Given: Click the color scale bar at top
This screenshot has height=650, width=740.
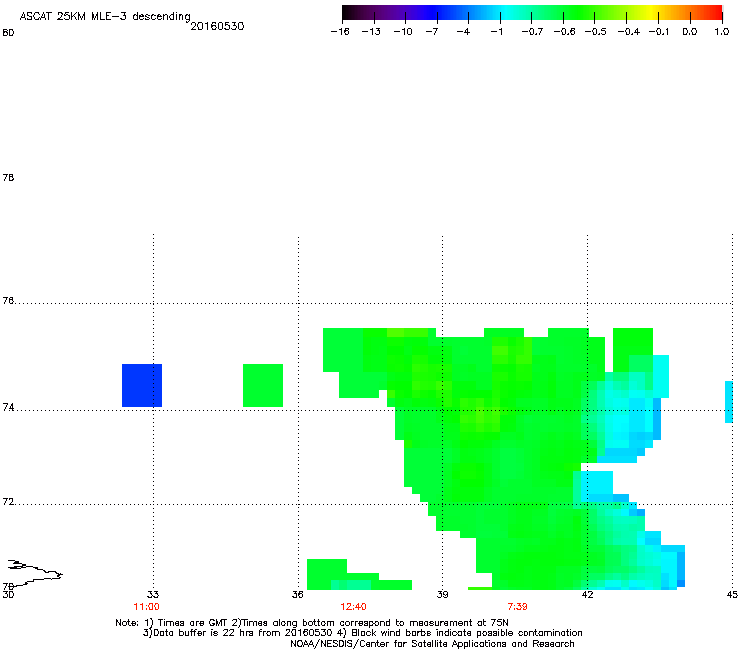Looking at the screenshot, I should tap(532, 12).
